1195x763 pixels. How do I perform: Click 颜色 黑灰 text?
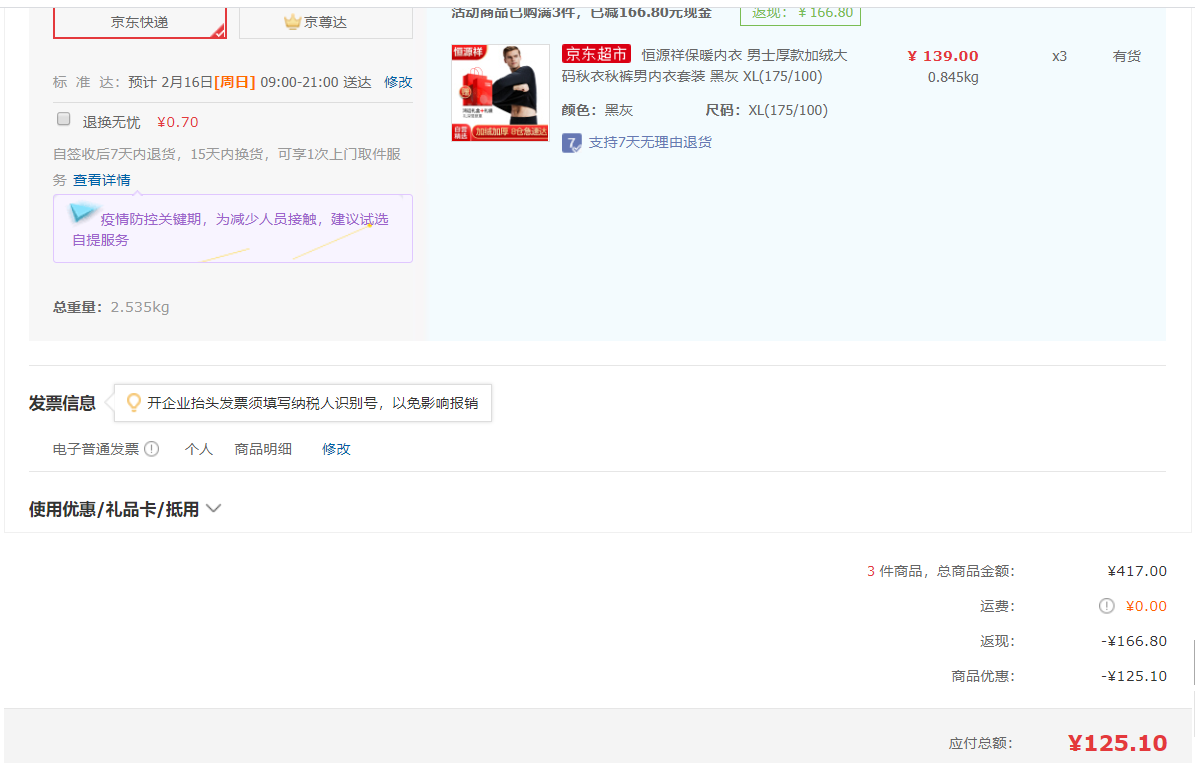click(x=598, y=110)
